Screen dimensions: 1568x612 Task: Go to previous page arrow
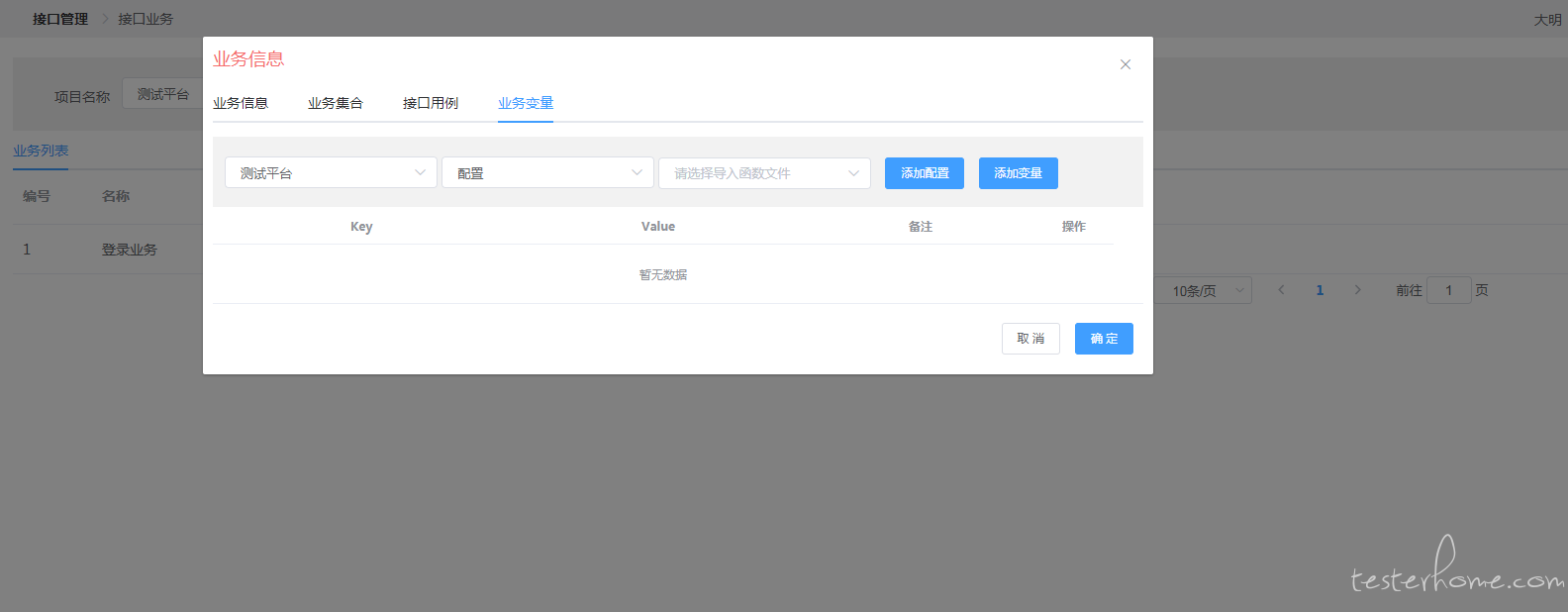1282,290
